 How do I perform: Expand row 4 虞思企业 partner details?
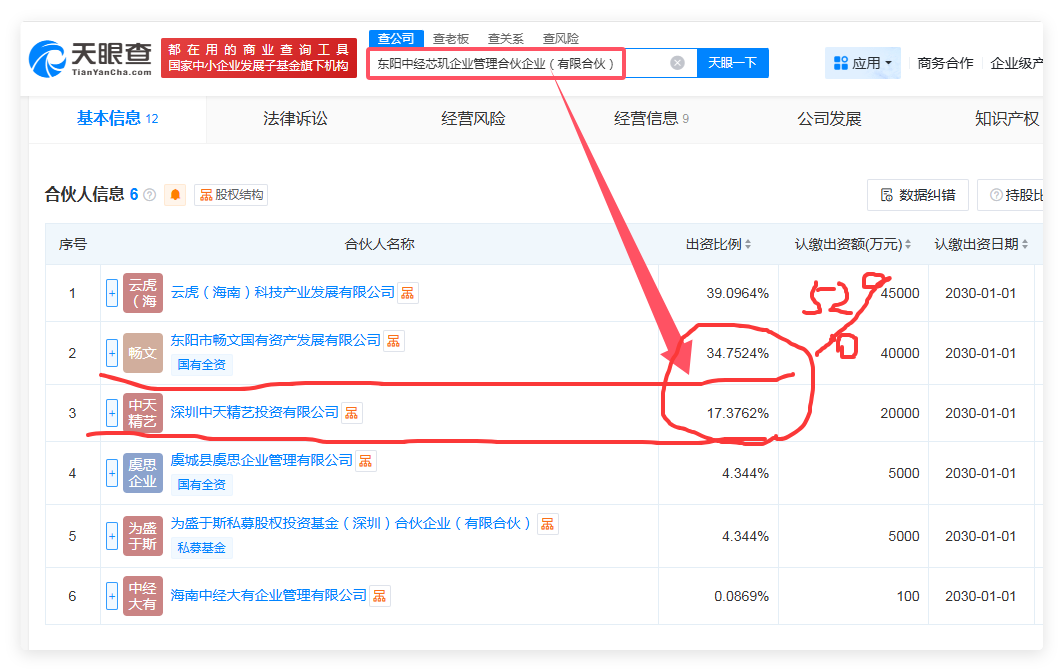[x=112, y=473]
